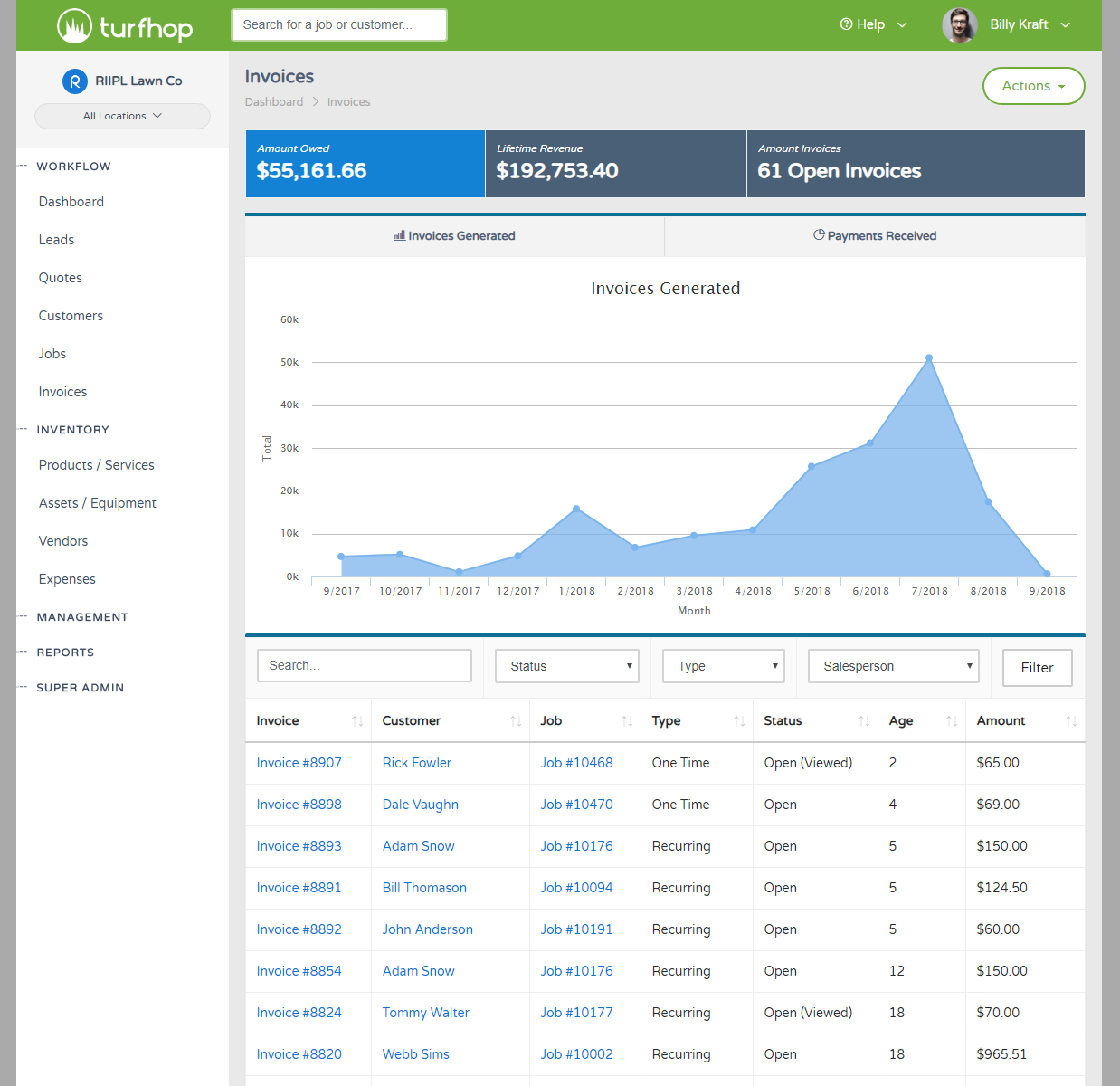The width and height of the screenshot is (1120, 1086).
Task: Click the Filter button
Action: 1037,668
